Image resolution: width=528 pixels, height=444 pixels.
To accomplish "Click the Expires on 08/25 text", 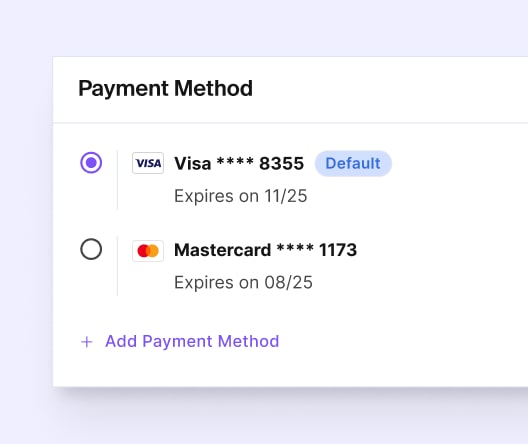I will coord(243,282).
